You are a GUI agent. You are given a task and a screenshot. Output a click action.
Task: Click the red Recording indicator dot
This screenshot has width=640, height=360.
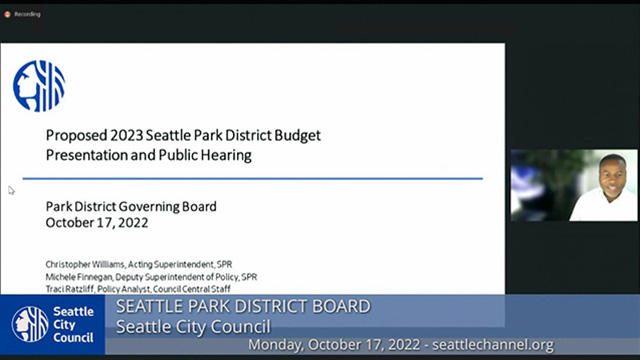[x=7, y=14]
